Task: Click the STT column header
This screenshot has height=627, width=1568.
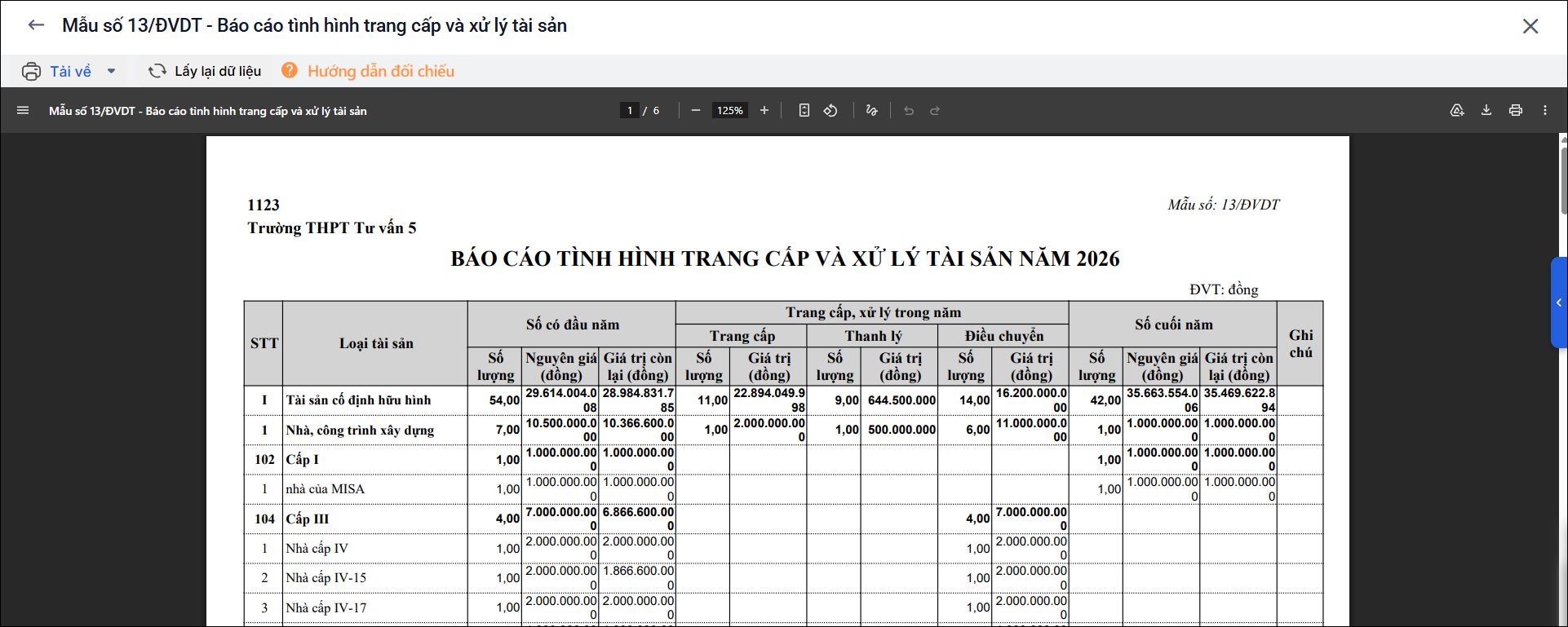Action: pyautogui.click(x=264, y=343)
